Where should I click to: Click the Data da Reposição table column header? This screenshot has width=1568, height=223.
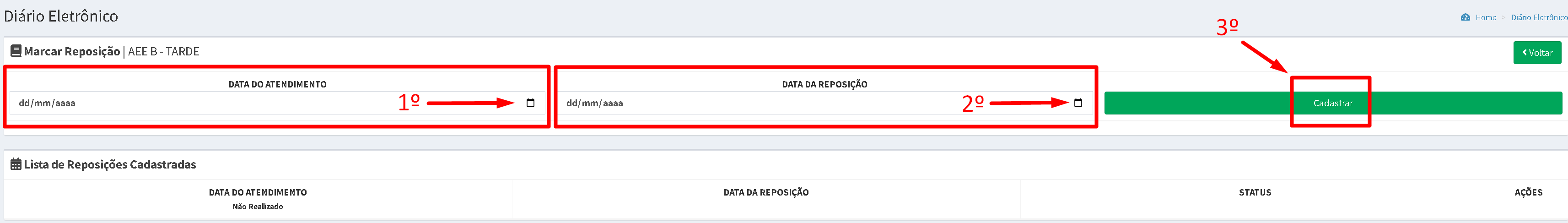(766, 192)
